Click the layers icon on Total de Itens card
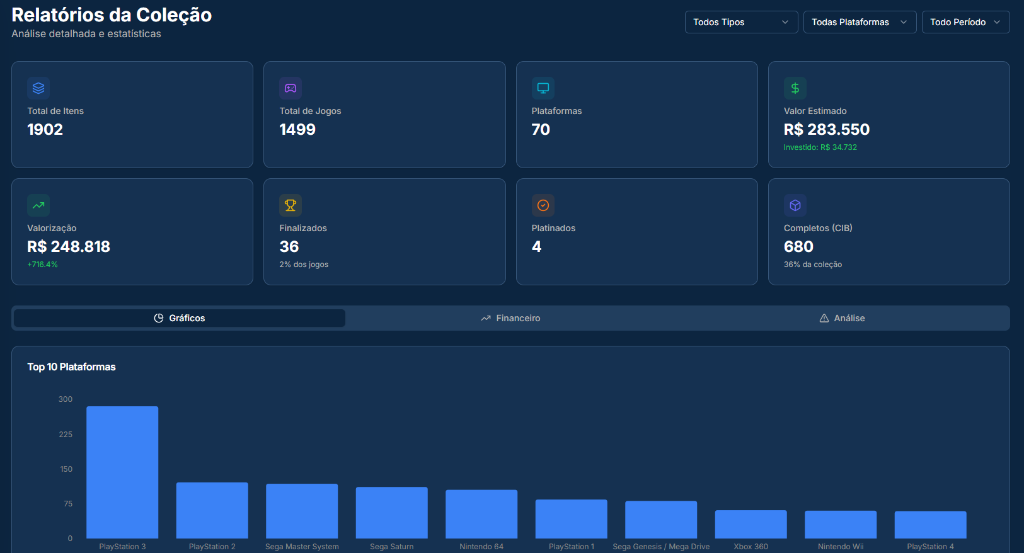This screenshot has height=553, width=1024. pyautogui.click(x=39, y=87)
